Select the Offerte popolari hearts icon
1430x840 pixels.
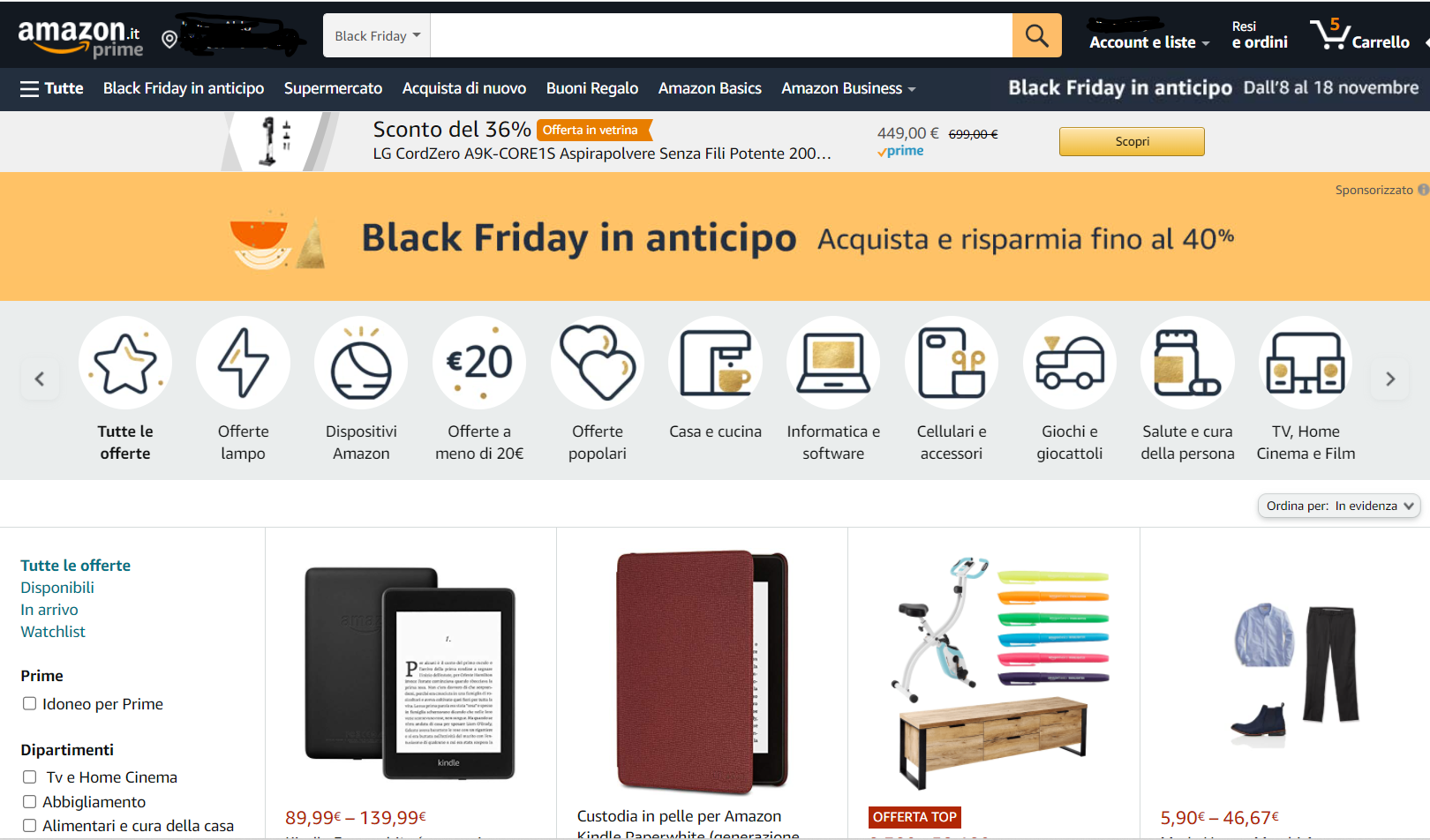click(x=598, y=363)
